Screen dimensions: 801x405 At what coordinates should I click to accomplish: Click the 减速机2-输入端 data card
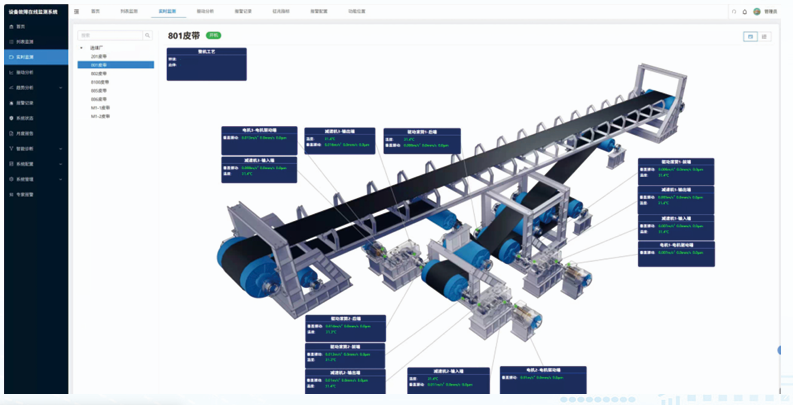[x=448, y=381]
